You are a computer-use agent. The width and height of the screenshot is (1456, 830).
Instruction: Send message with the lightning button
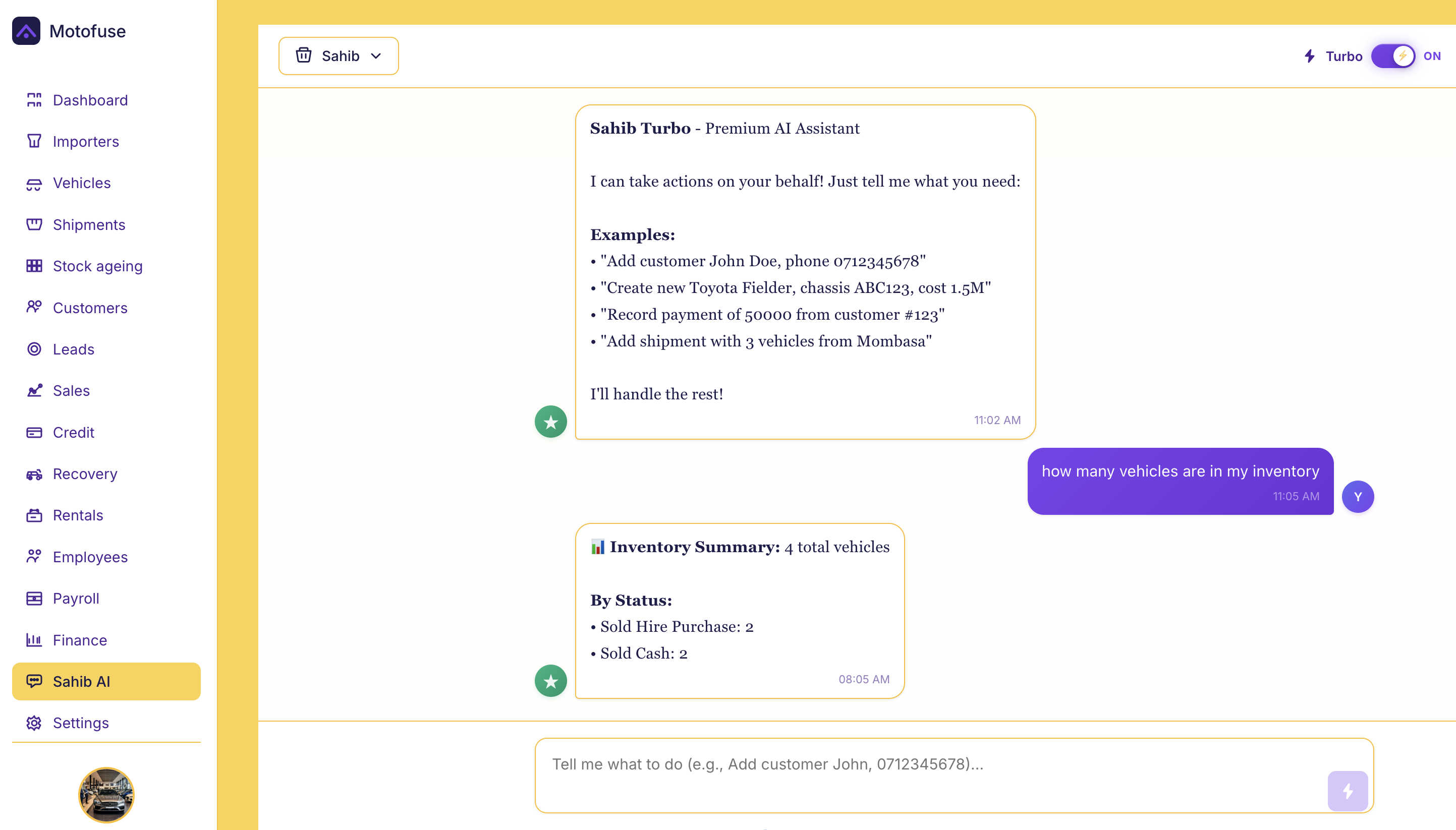click(x=1348, y=791)
